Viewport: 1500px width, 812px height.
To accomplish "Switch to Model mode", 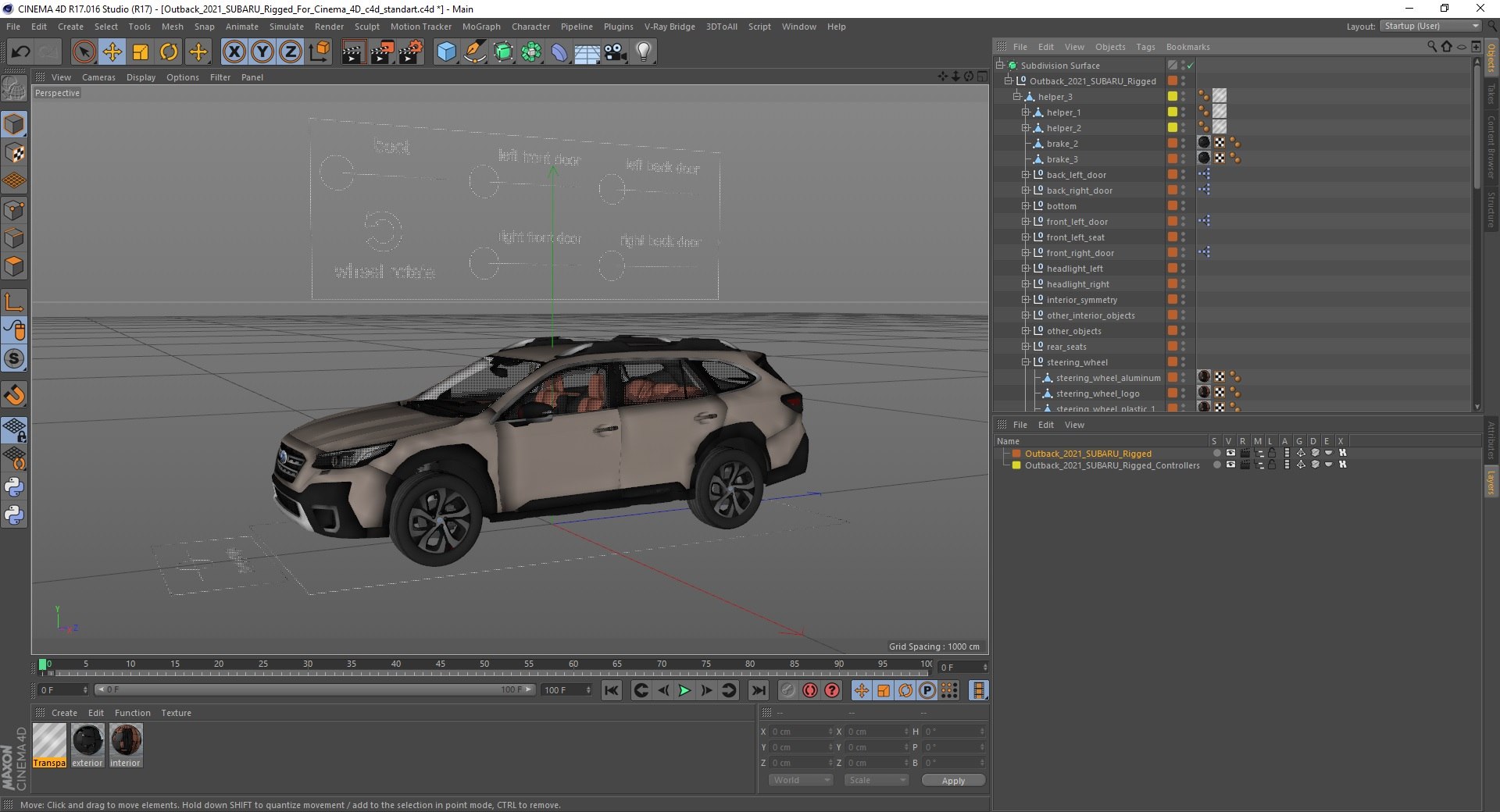I will [x=14, y=124].
